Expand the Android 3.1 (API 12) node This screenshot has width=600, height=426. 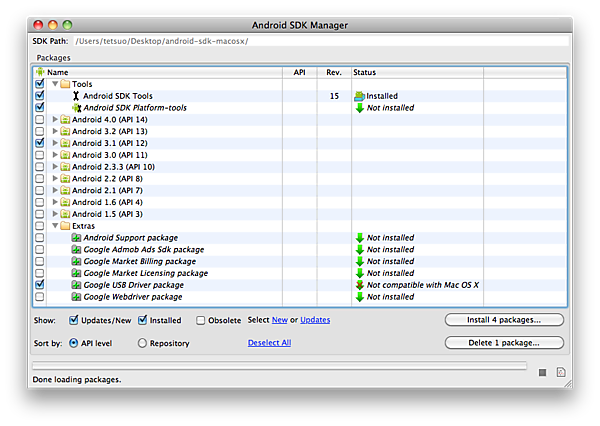[x=55, y=143]
